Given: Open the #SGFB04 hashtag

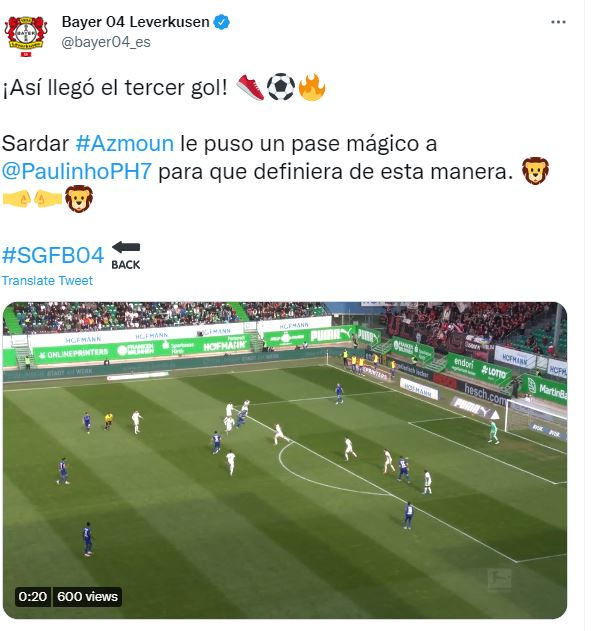Looking at the screenshot, I should tap(53, 256).
